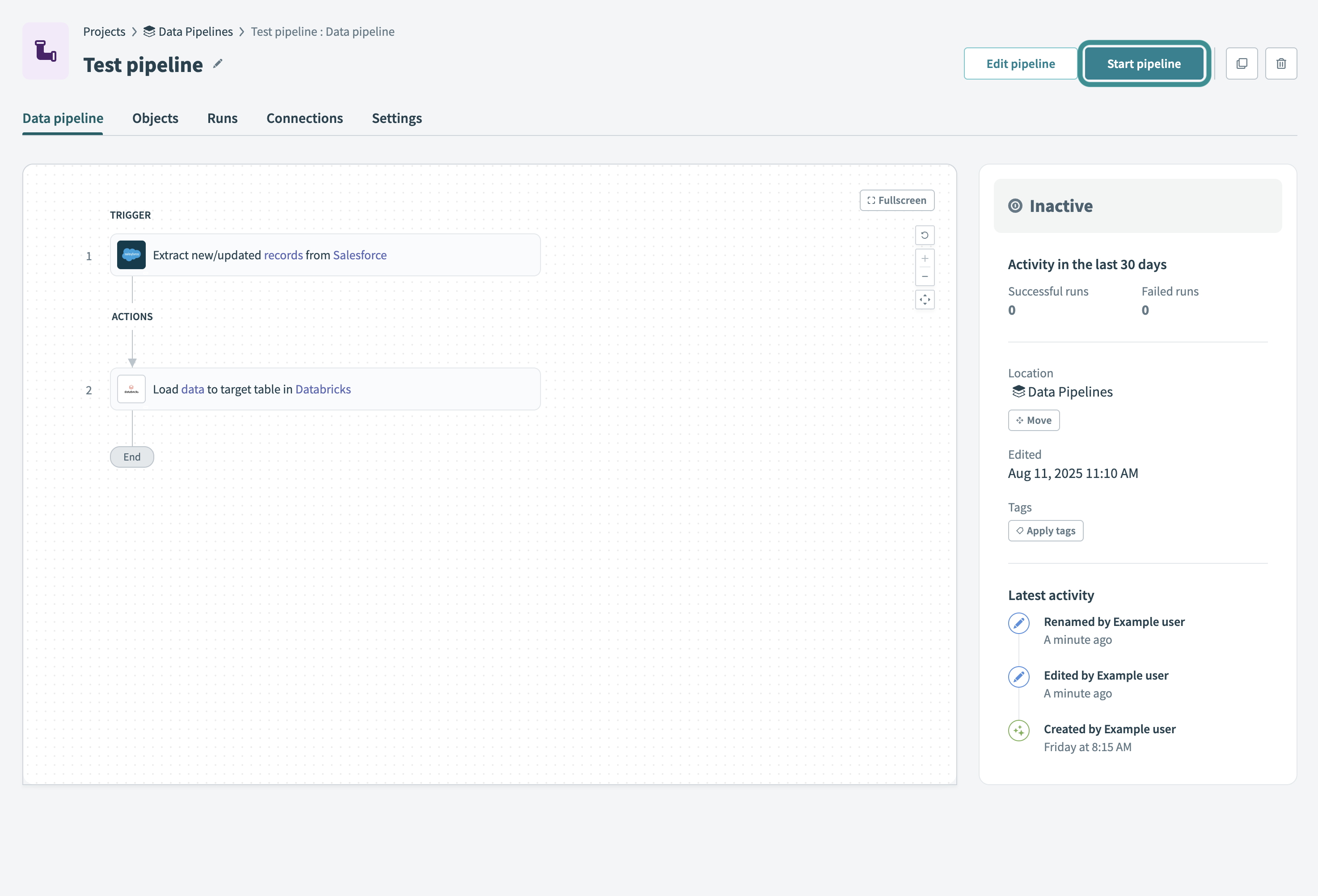This screenshot has height=896, width=1318.
Task: Reset the canvas view with the rotate icon
Action: (x=925, y=235)
